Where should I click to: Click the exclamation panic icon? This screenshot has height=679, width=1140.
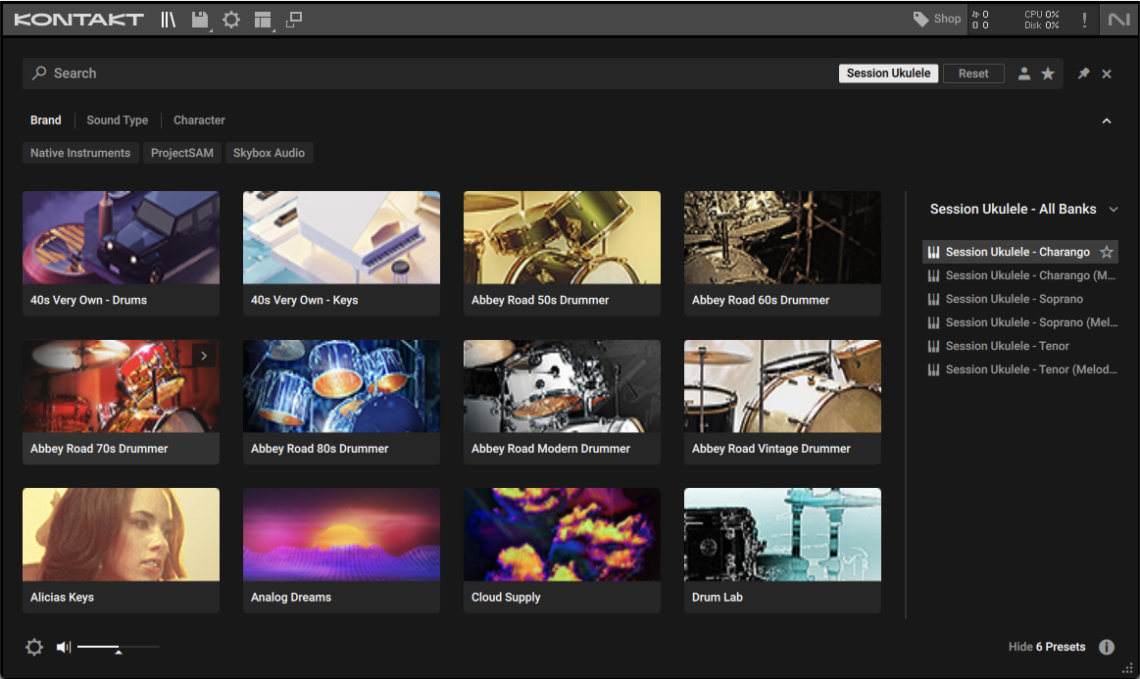(x=1084, y=20)
